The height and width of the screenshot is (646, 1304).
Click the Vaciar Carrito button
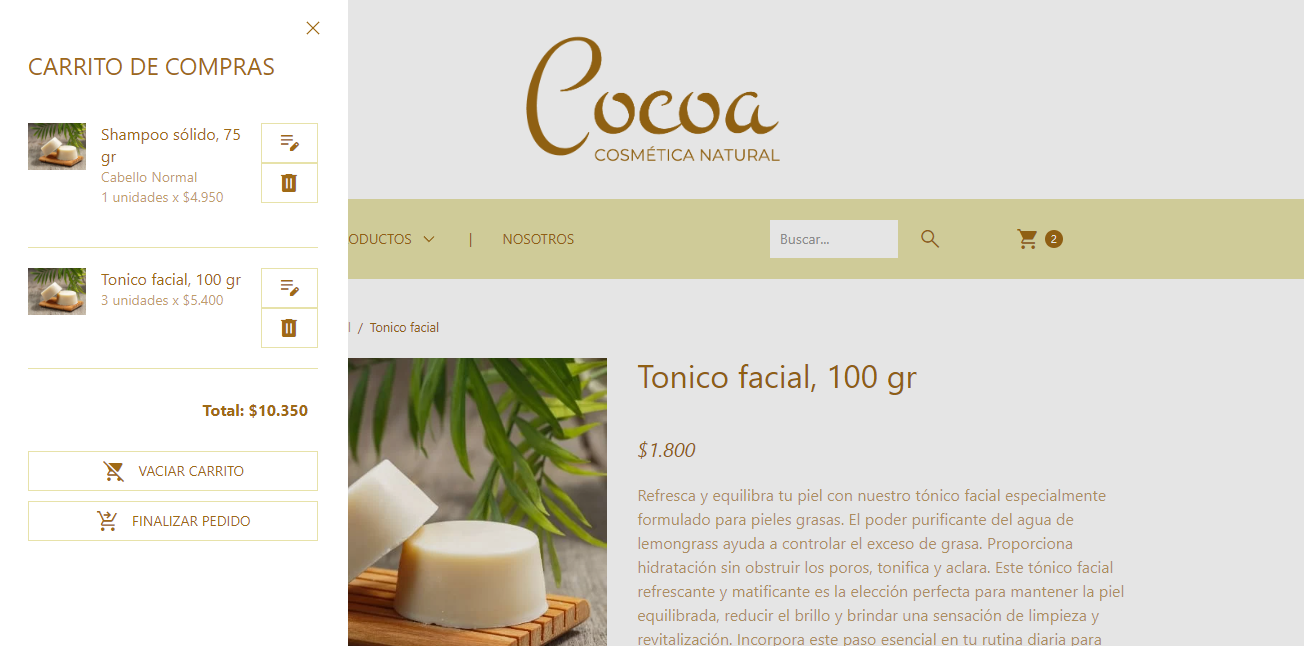(x=173, y=471)
